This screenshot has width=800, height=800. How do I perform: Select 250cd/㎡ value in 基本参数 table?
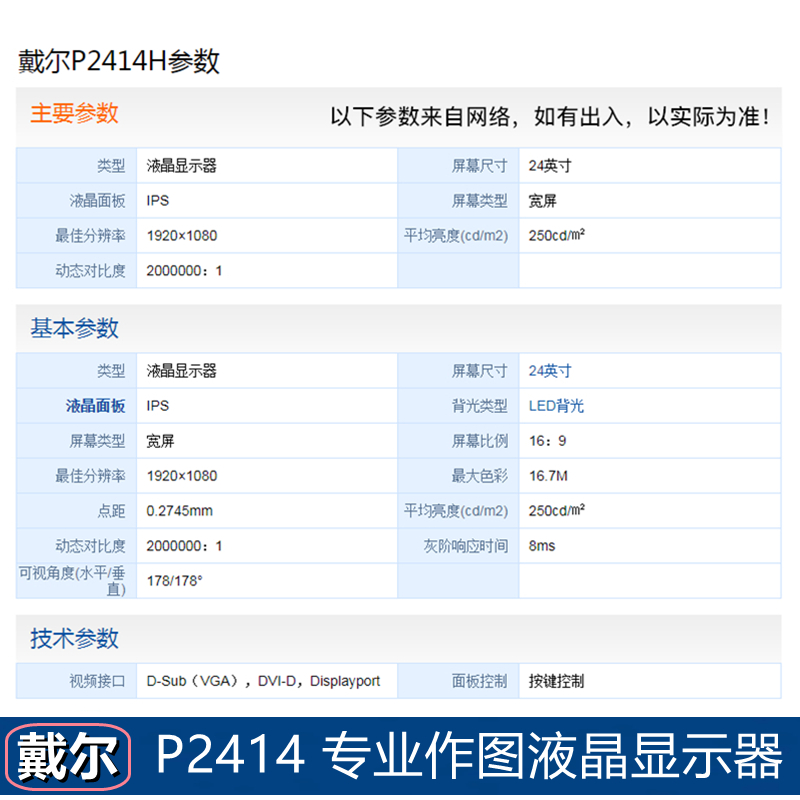[557, 510]
